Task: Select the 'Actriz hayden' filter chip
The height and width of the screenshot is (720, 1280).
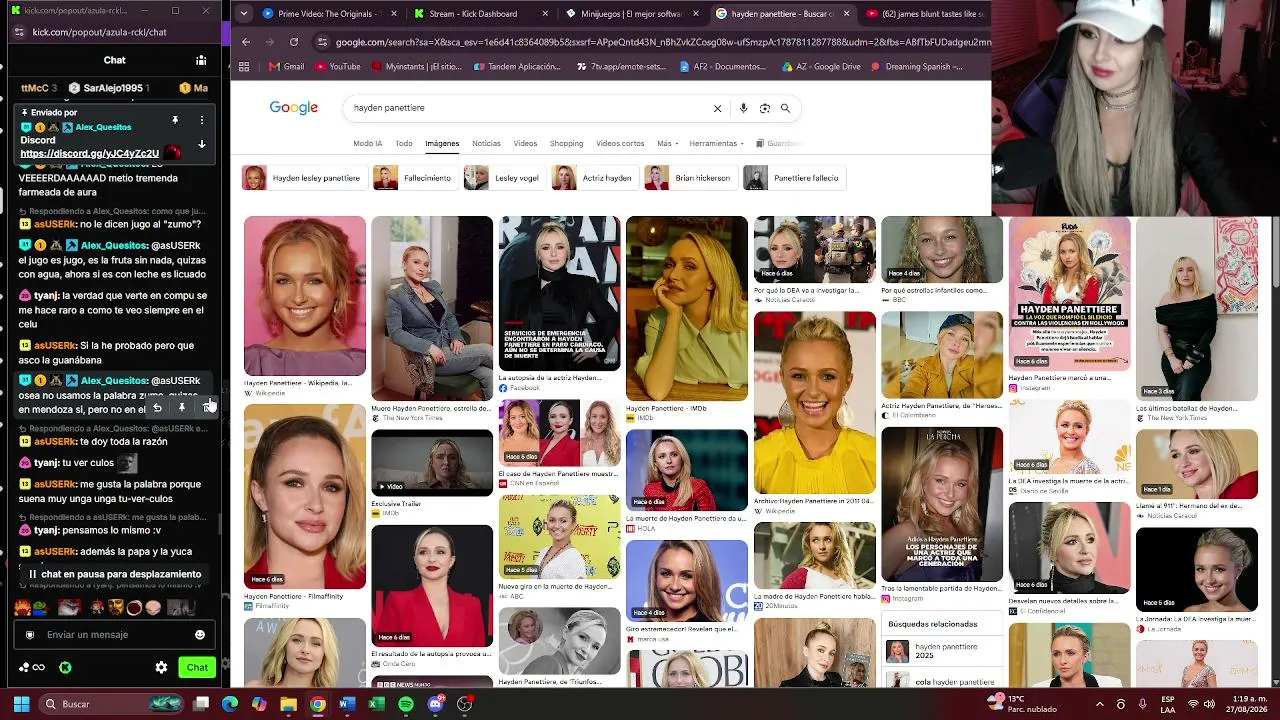Action: point(595,178)
